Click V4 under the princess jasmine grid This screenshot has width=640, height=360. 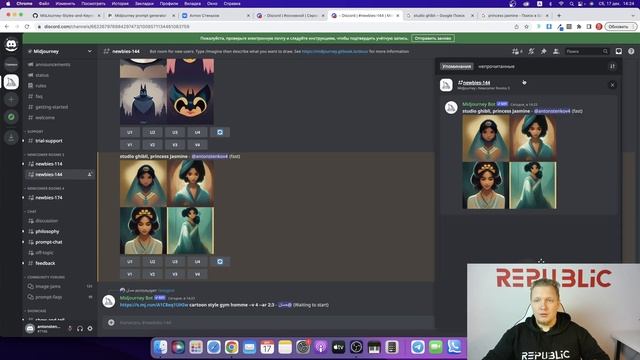(x=198, y=274)
